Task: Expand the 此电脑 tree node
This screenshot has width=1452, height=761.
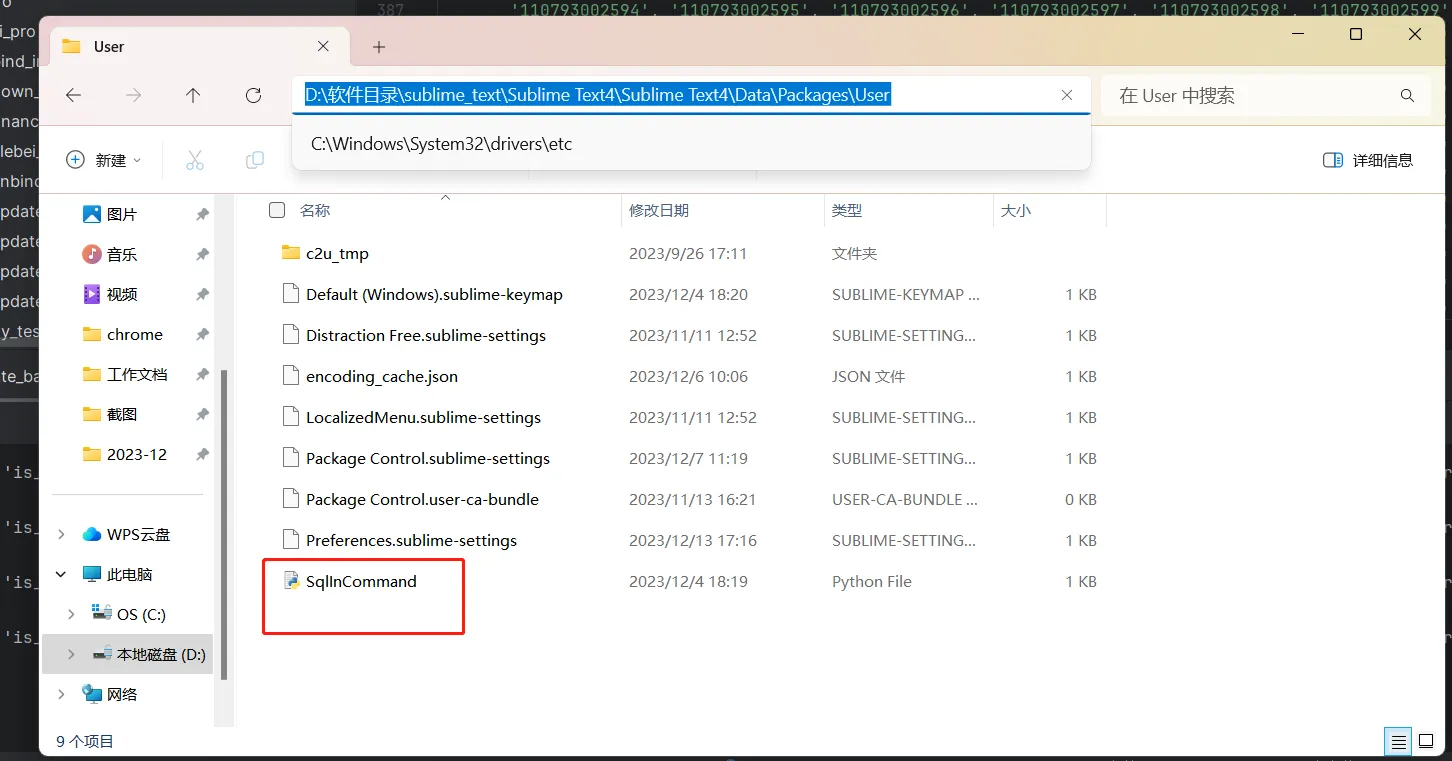Action: (x=60, y=573)
